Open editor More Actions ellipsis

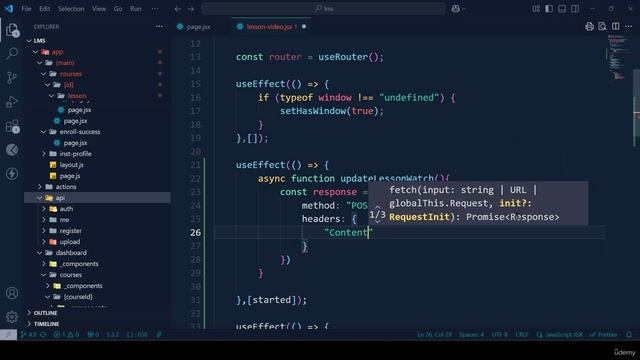629,27
